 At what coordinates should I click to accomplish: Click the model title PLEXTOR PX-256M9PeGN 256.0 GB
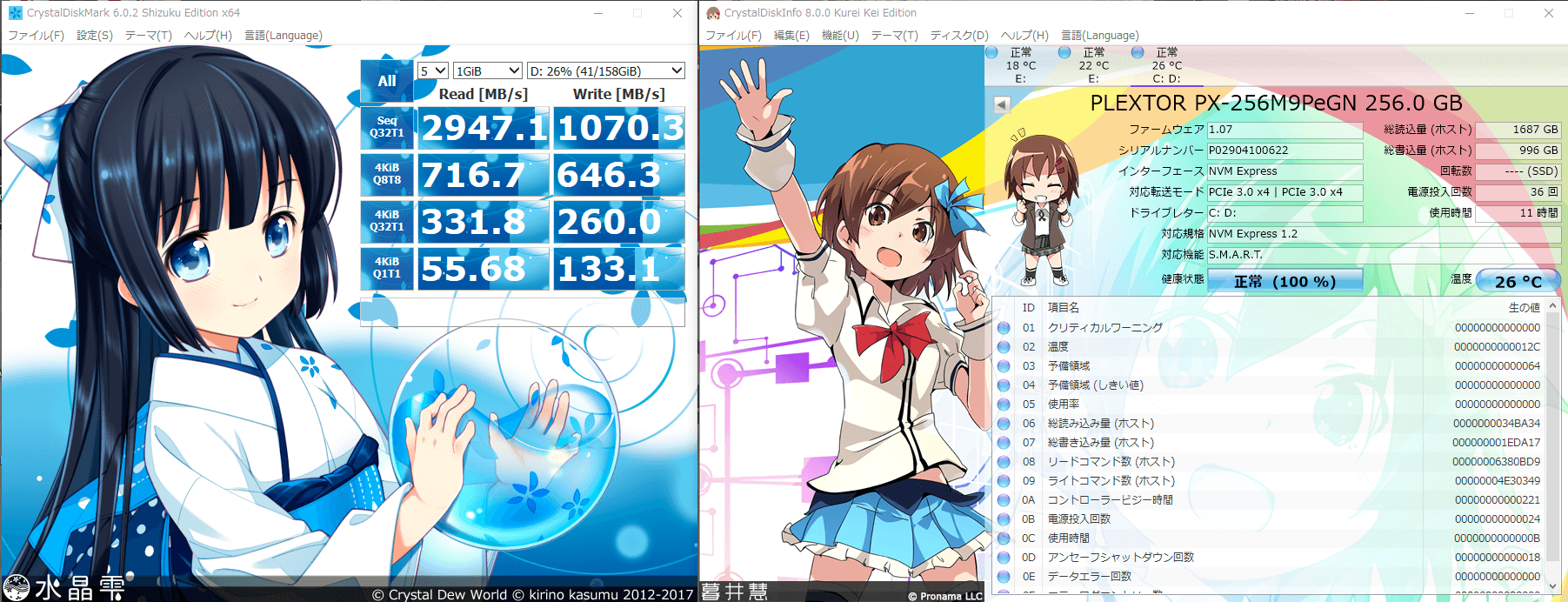pos(1276,104)
